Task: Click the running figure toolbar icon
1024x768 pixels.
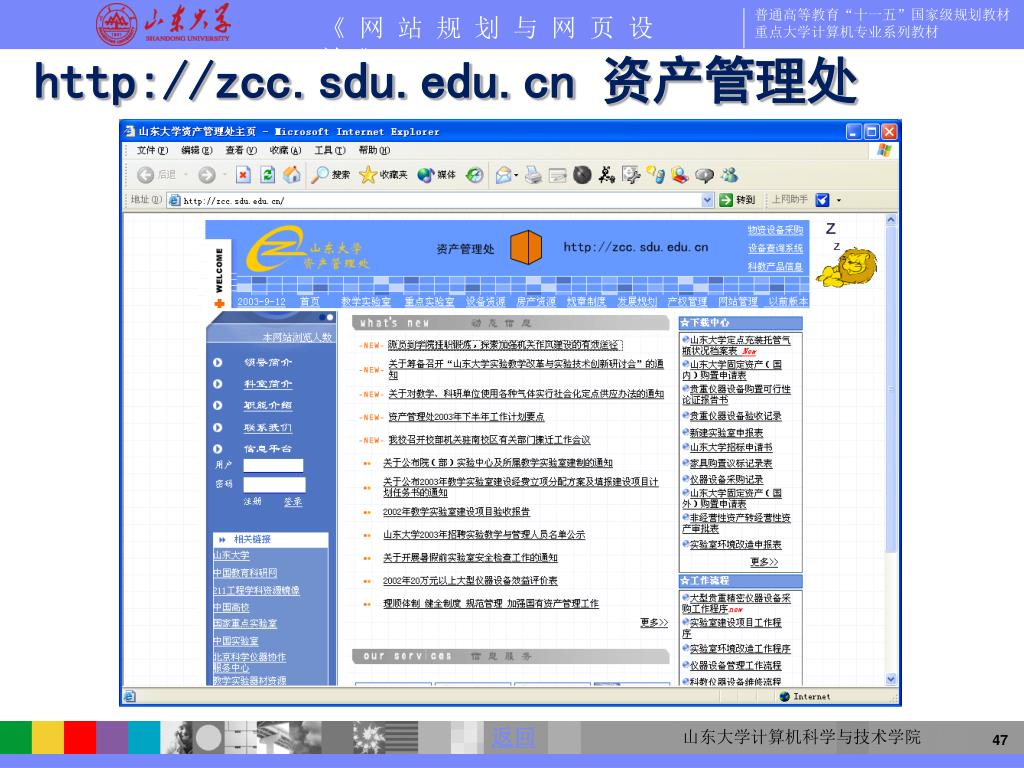Action: pyautogui.click(x=607, y=174)
